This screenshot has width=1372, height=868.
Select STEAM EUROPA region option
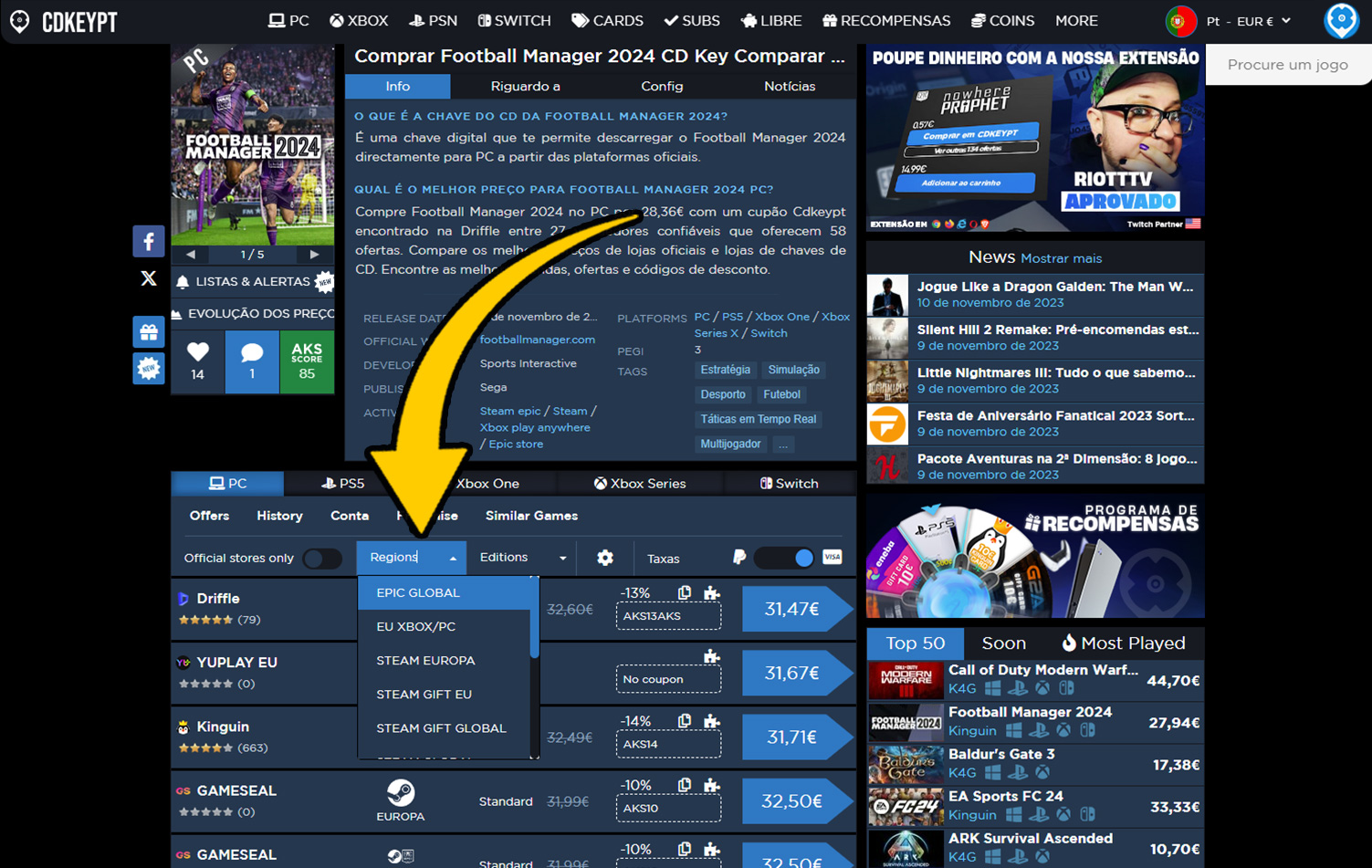(445, 660)
